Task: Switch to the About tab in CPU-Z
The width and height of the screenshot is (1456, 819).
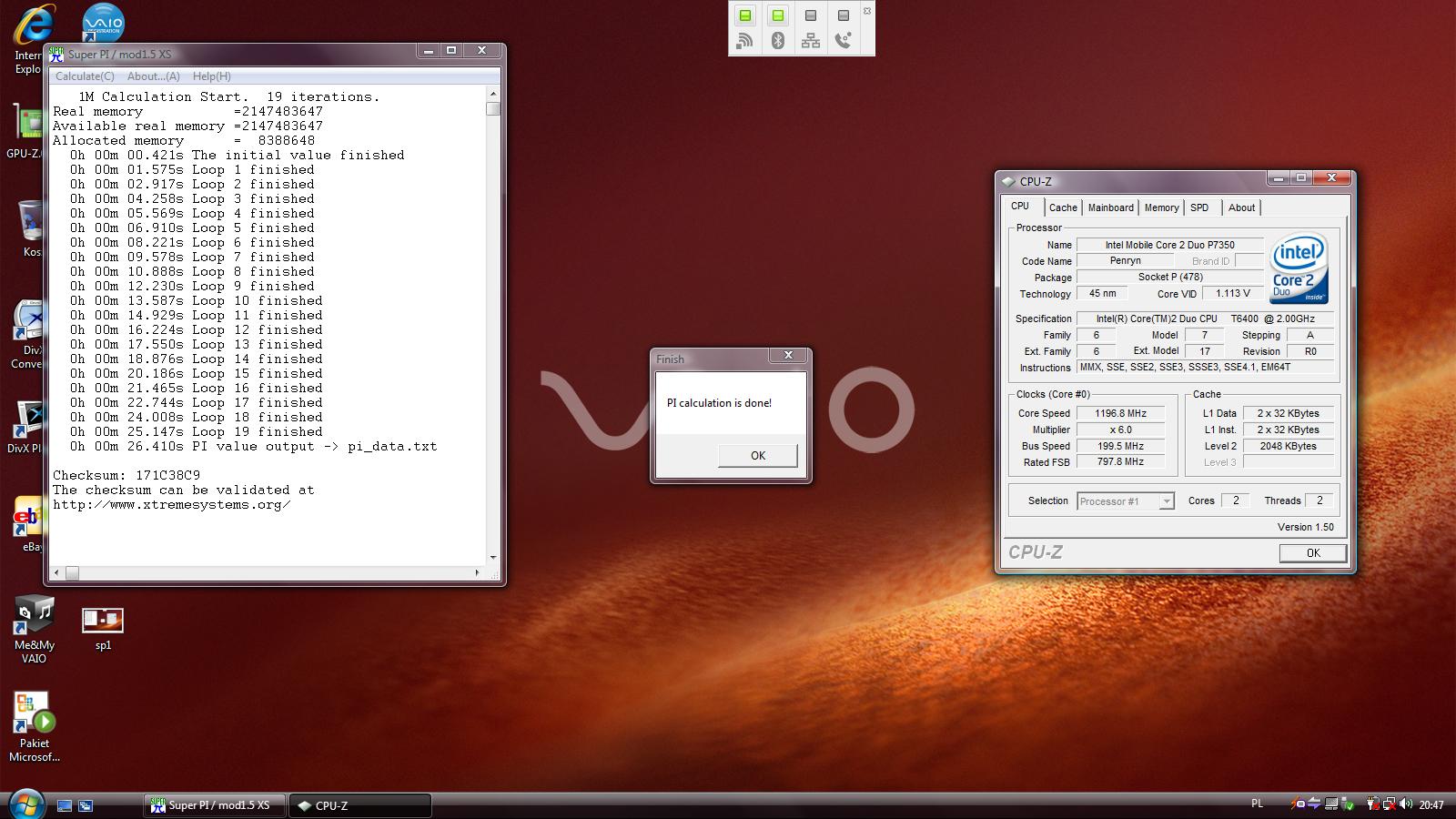Action: [x=1241, y=207]
